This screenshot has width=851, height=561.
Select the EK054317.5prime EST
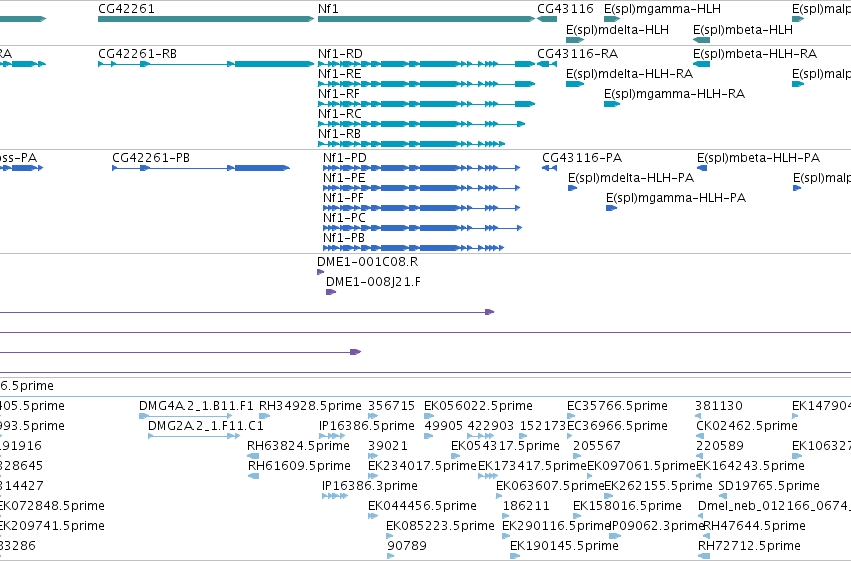click(455, 456)
